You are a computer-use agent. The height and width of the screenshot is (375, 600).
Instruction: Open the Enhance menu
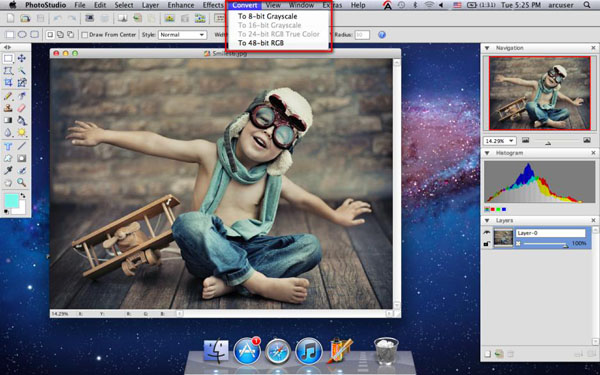[181, 5]
